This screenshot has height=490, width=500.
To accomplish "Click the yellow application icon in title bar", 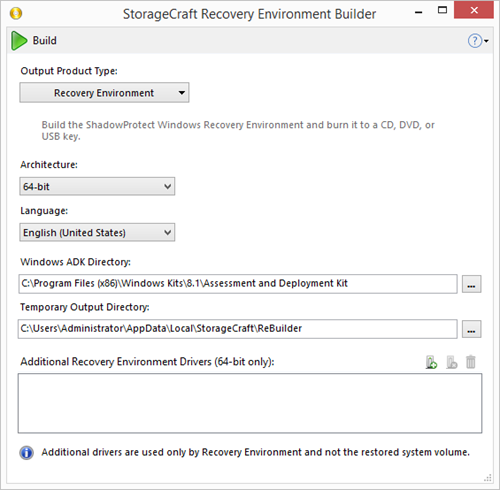I will (16, 14).
